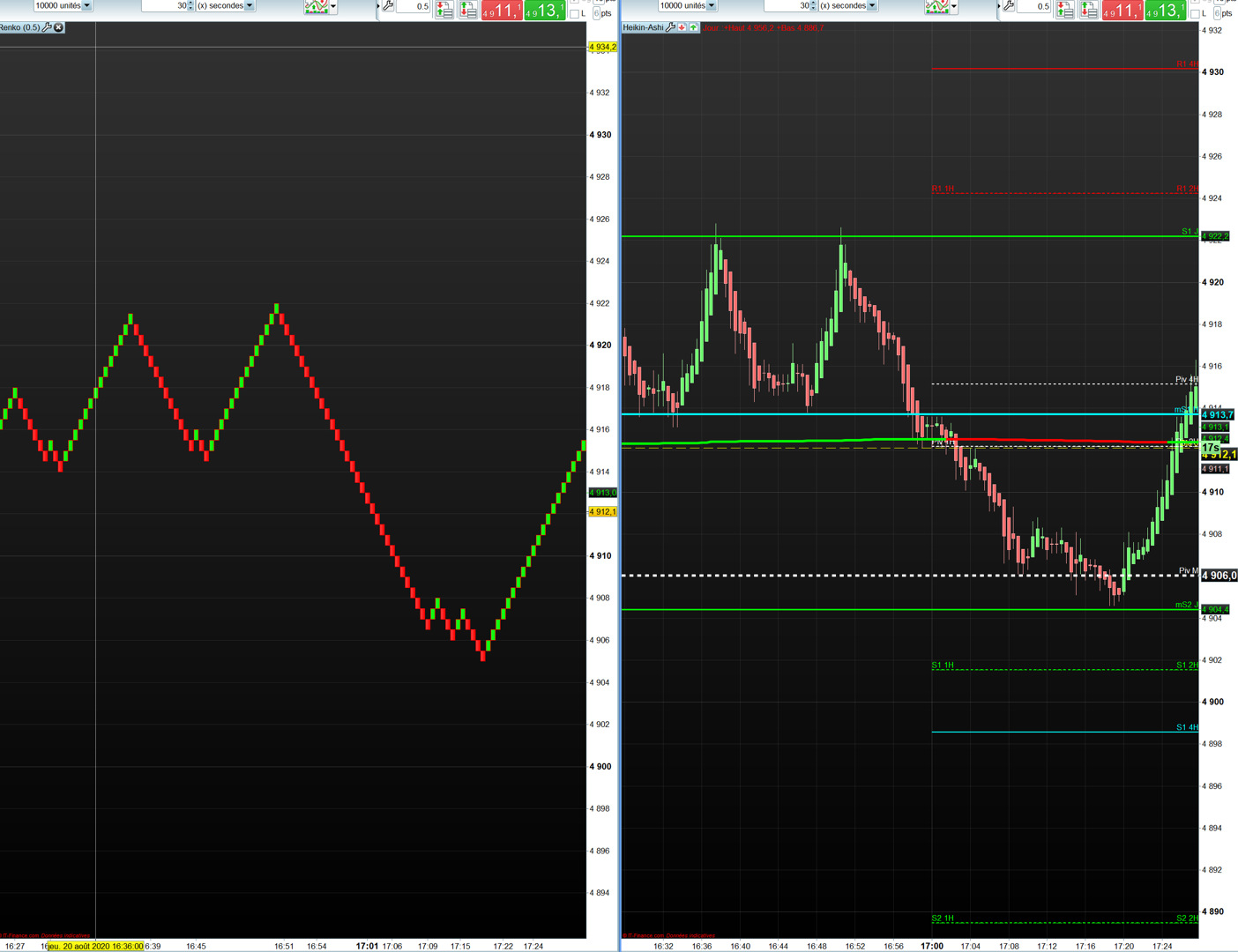Image resolution: width=1238 pixels, height=952 pixels.
Task: Click the left-hand 'R1 1H' line label
Action: click(x=943, y=189)
